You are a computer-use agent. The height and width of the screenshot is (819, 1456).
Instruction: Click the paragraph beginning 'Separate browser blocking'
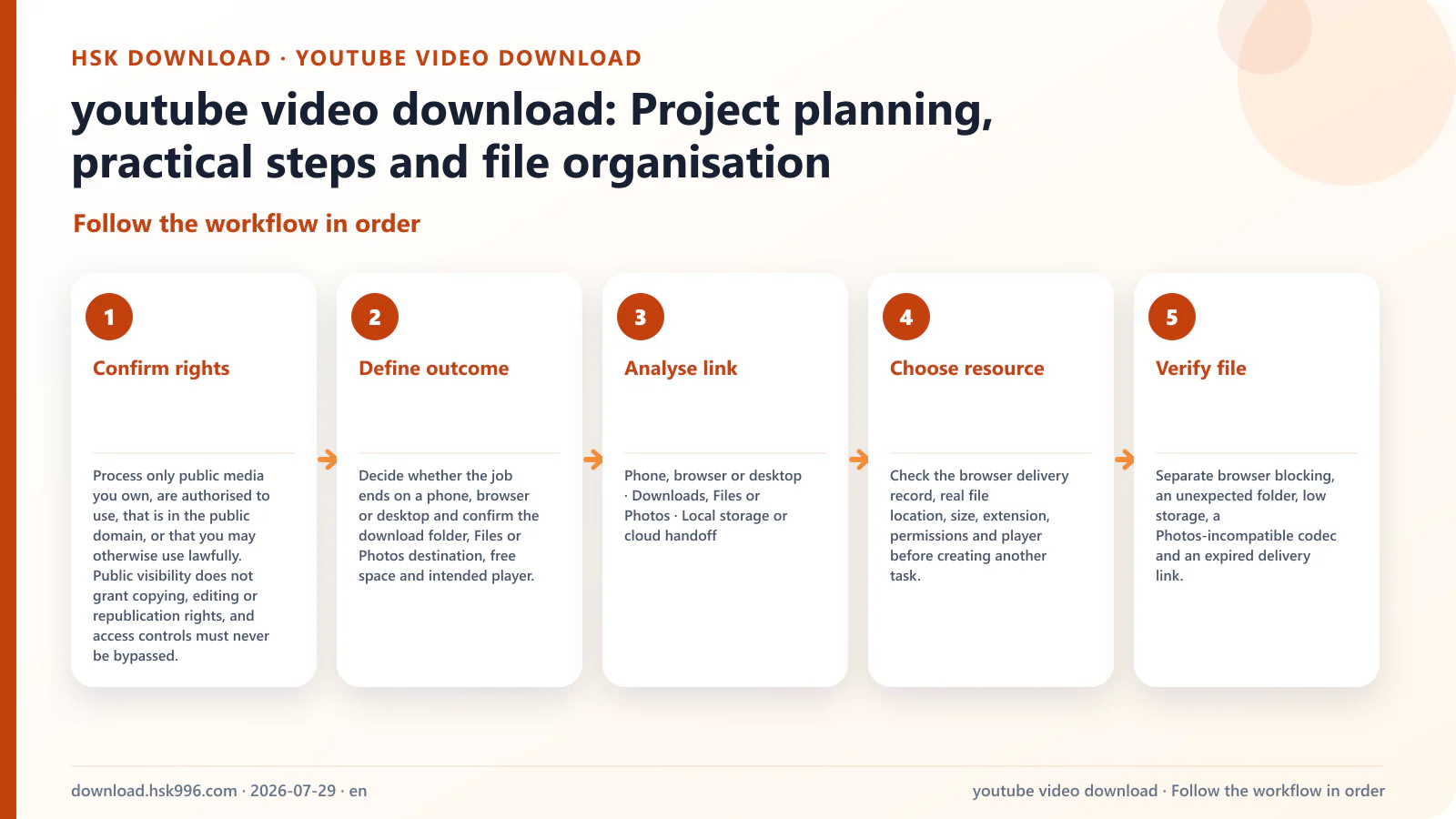point(1246,525)
